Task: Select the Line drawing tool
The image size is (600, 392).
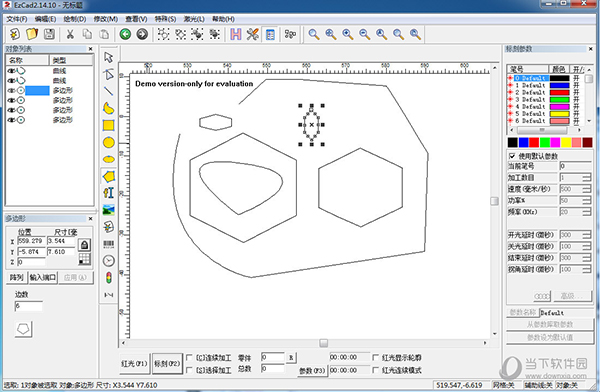Action: (109, 91)
